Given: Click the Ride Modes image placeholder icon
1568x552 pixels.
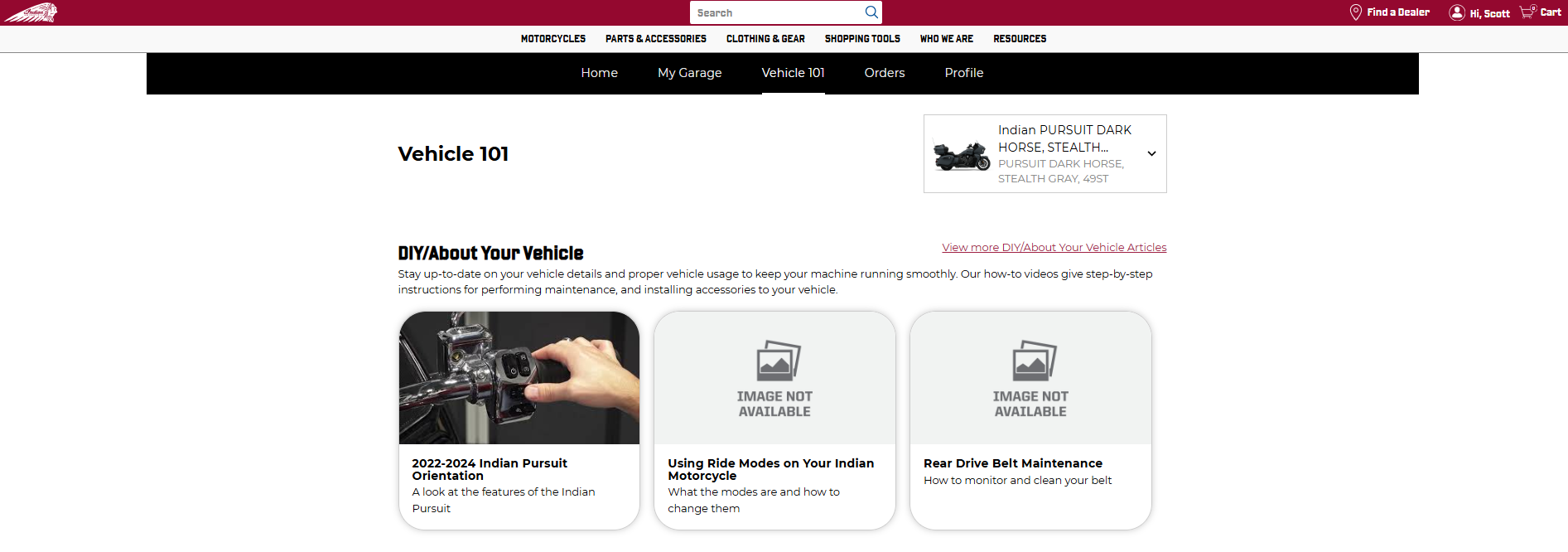Looking at the screenshot, I should pyautogui.click(x=777, y=361).
